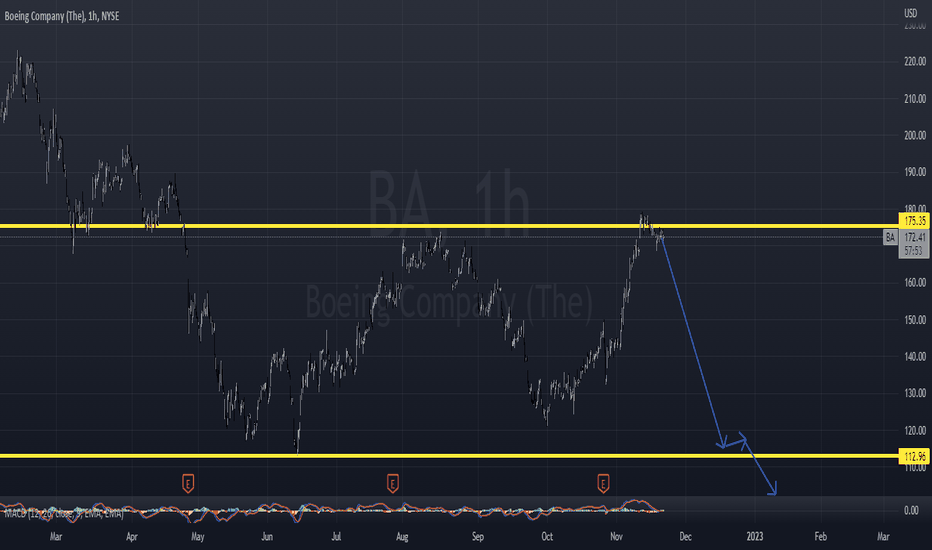Click the 220.00 price axis label
Screen dimensions: 932x550
tap(915, 61)
